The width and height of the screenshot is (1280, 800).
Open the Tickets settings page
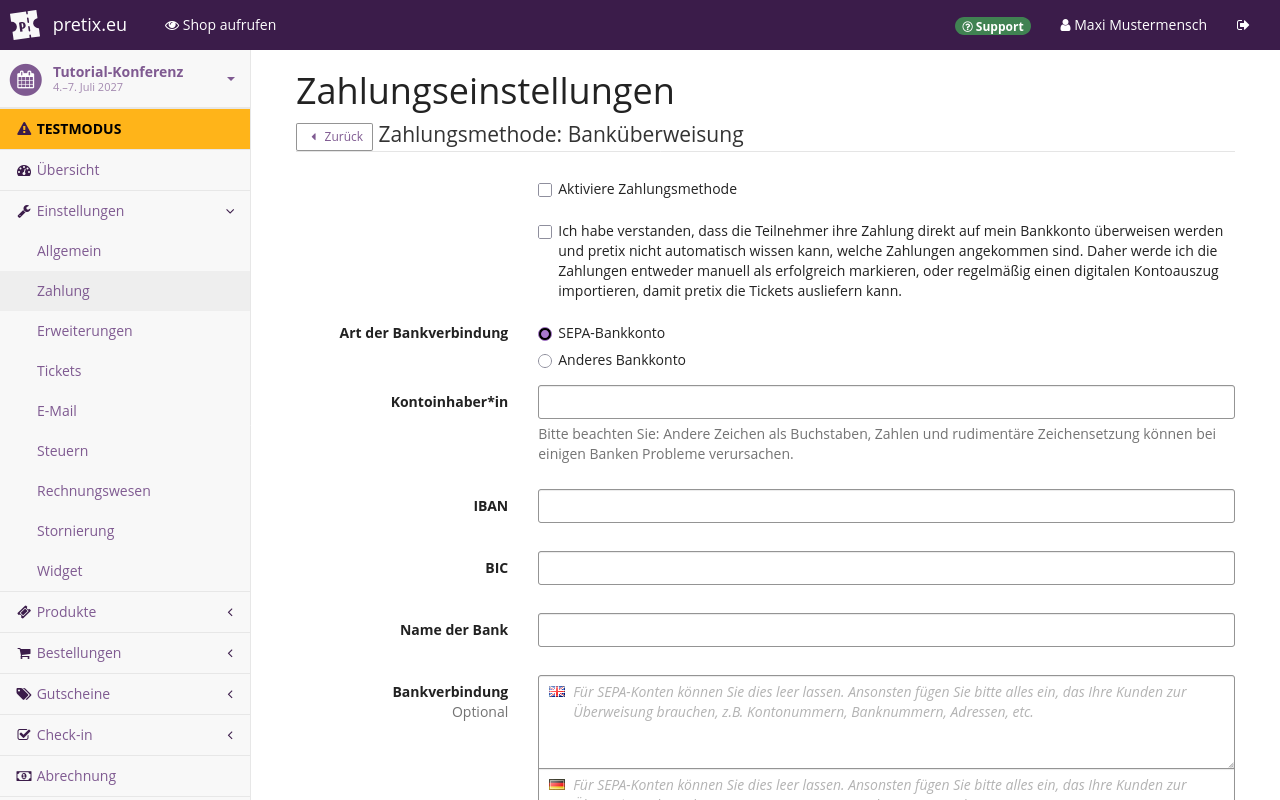125,371
